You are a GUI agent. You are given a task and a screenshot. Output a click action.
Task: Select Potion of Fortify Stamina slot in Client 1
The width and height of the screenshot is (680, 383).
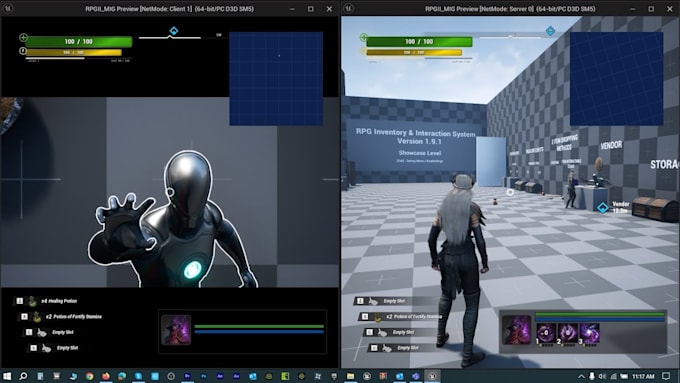click(61, 317)
